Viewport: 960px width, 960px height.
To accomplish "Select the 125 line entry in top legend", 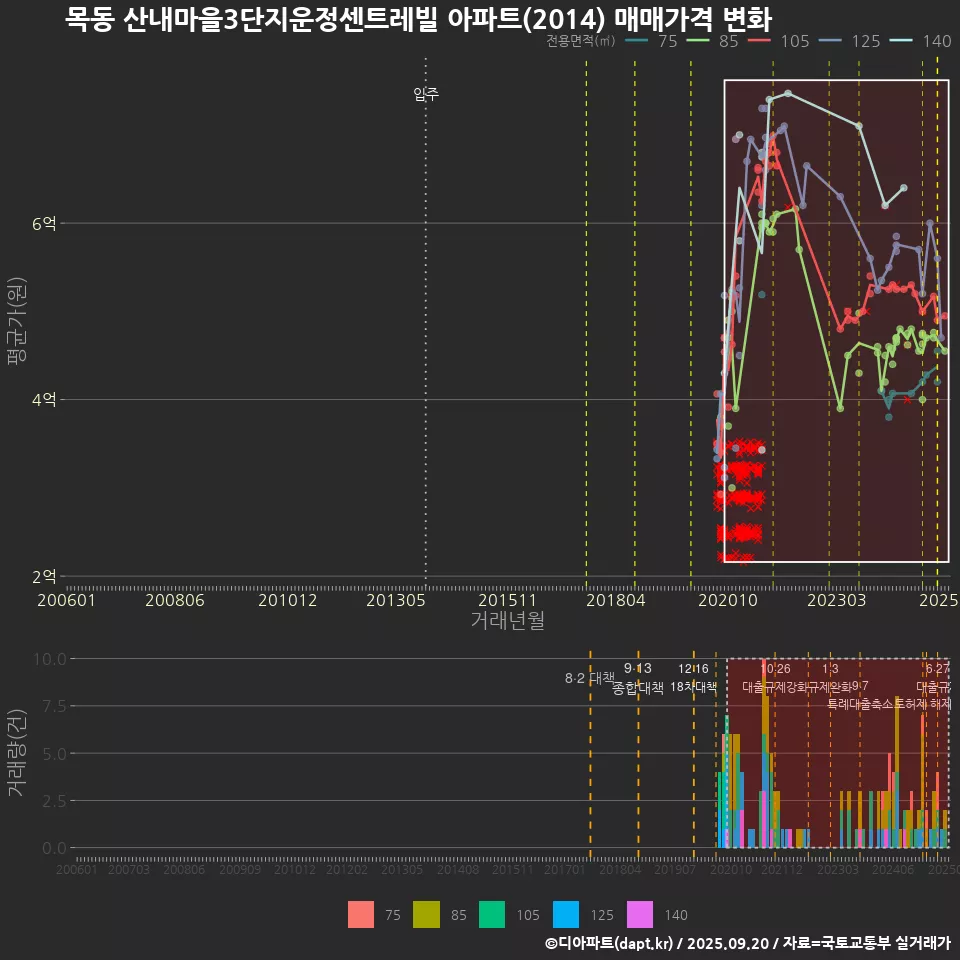I will (x=851, y=41).
